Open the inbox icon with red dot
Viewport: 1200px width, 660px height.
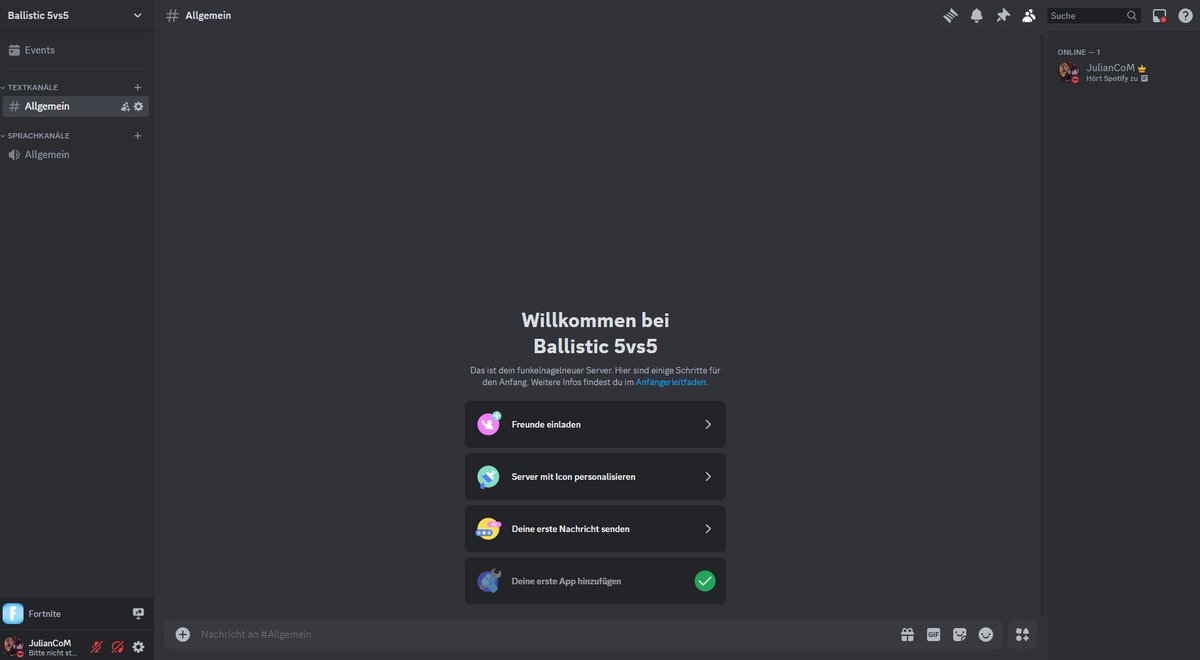(x=1160, y=15)
